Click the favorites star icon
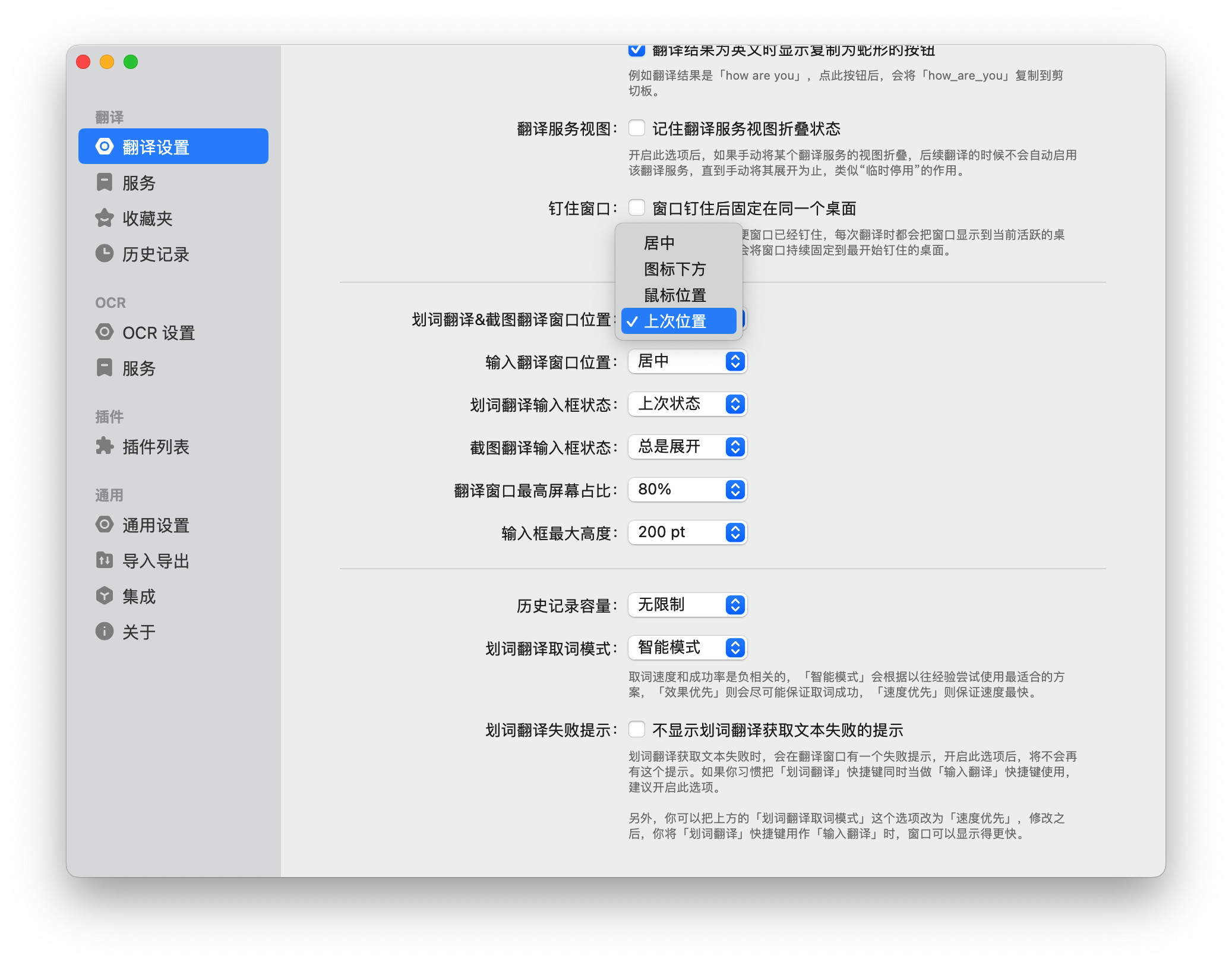The image size is (1232, 965). pos(105,218)
